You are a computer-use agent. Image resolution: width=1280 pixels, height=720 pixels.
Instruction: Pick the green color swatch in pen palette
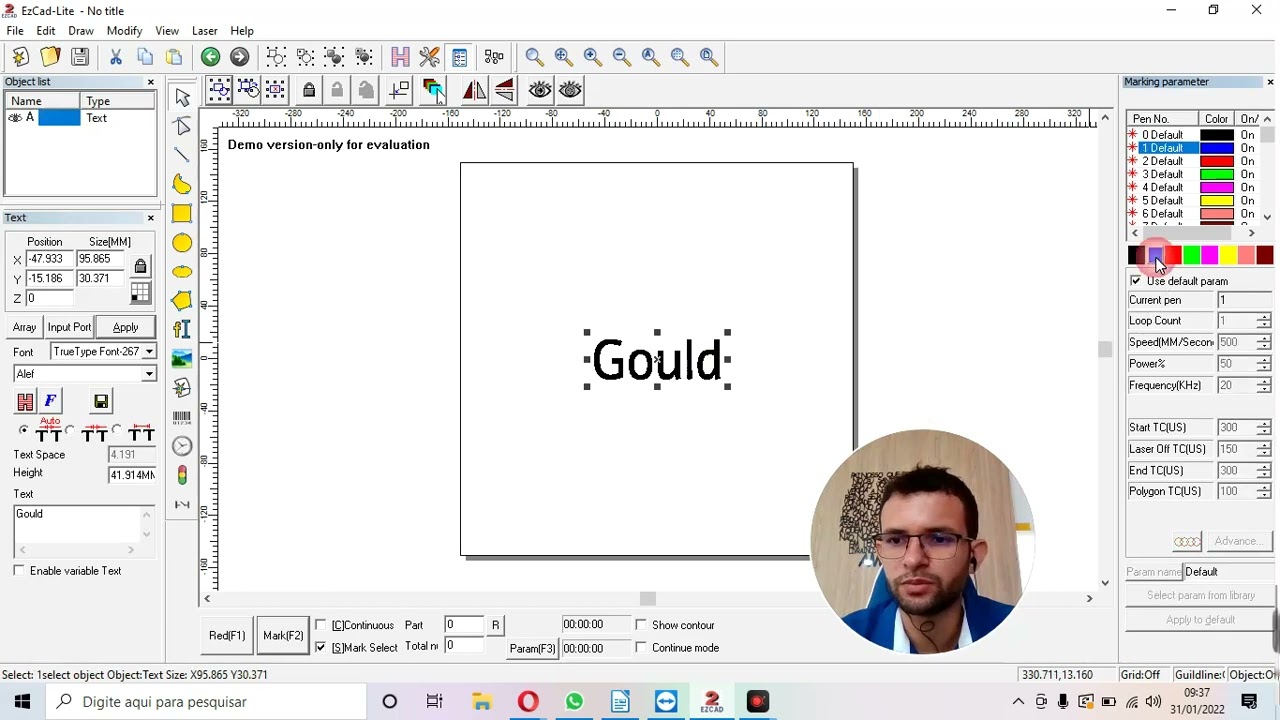point(1191,256)
